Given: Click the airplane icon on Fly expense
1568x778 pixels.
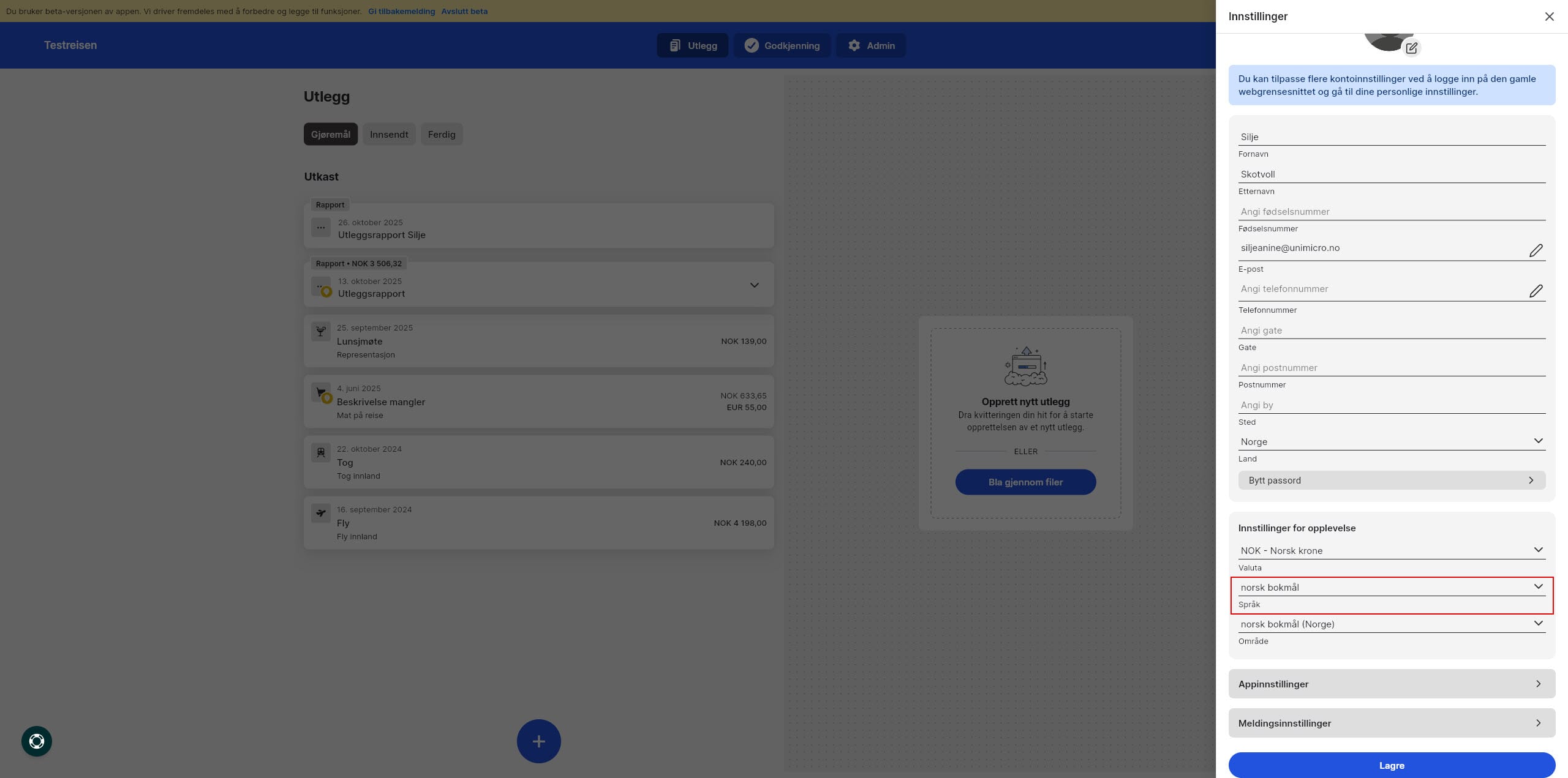Looking at the screenshot, I should 320,513.
